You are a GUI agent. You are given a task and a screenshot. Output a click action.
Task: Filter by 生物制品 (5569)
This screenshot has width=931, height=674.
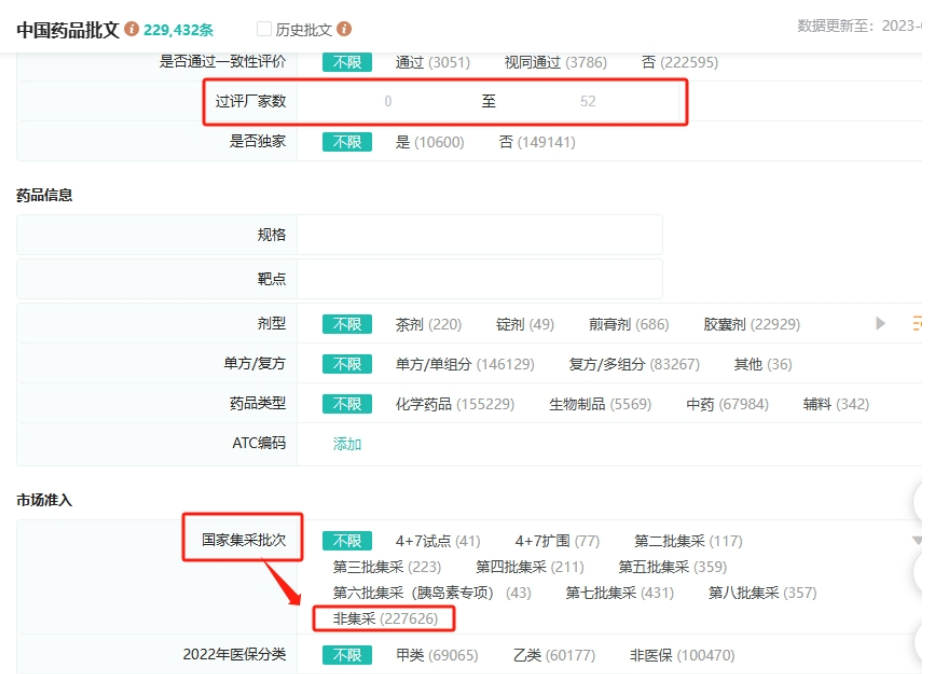click(600, 404)
